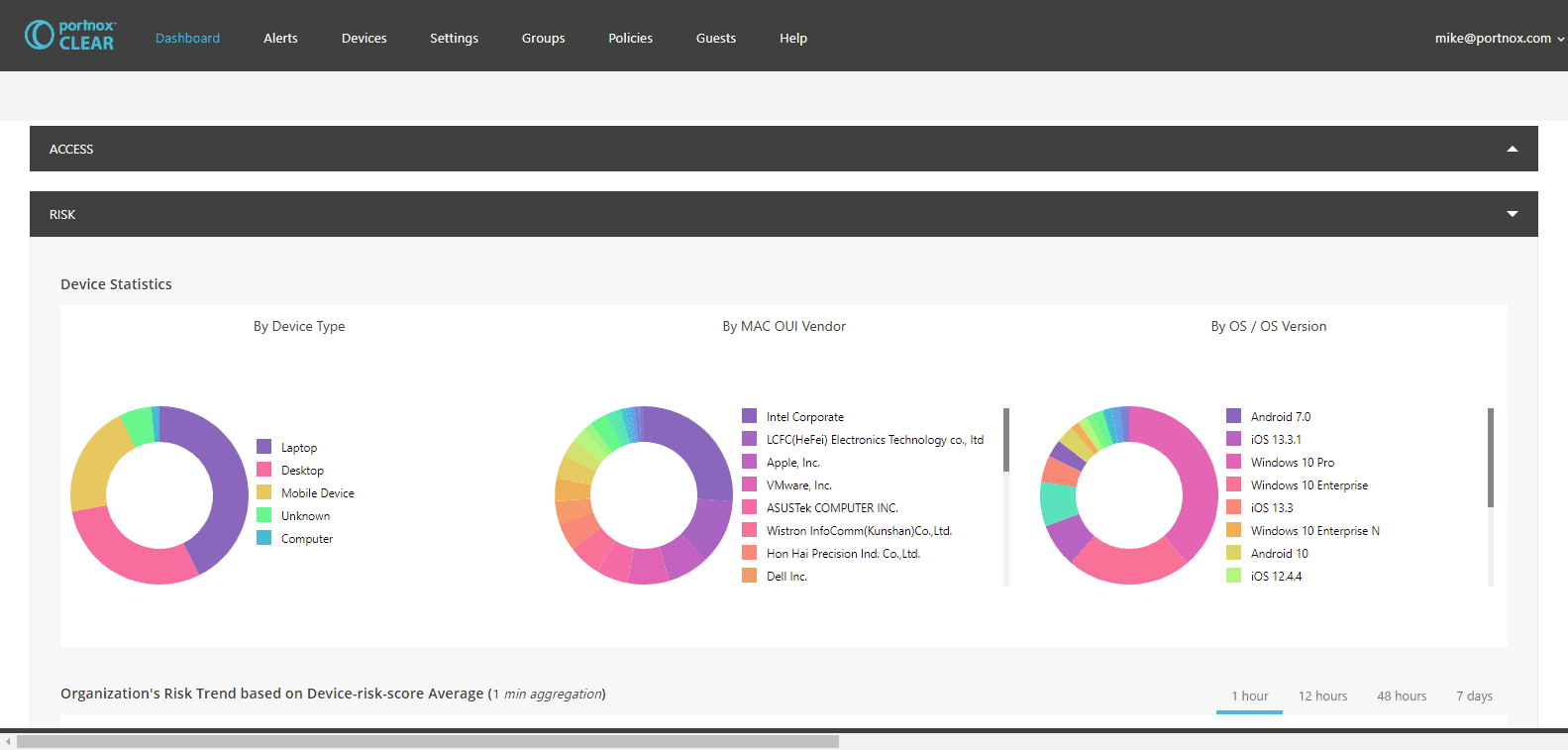Go to the Policies page
Viewport: 1568px width, 750px height.
(630, 39)
